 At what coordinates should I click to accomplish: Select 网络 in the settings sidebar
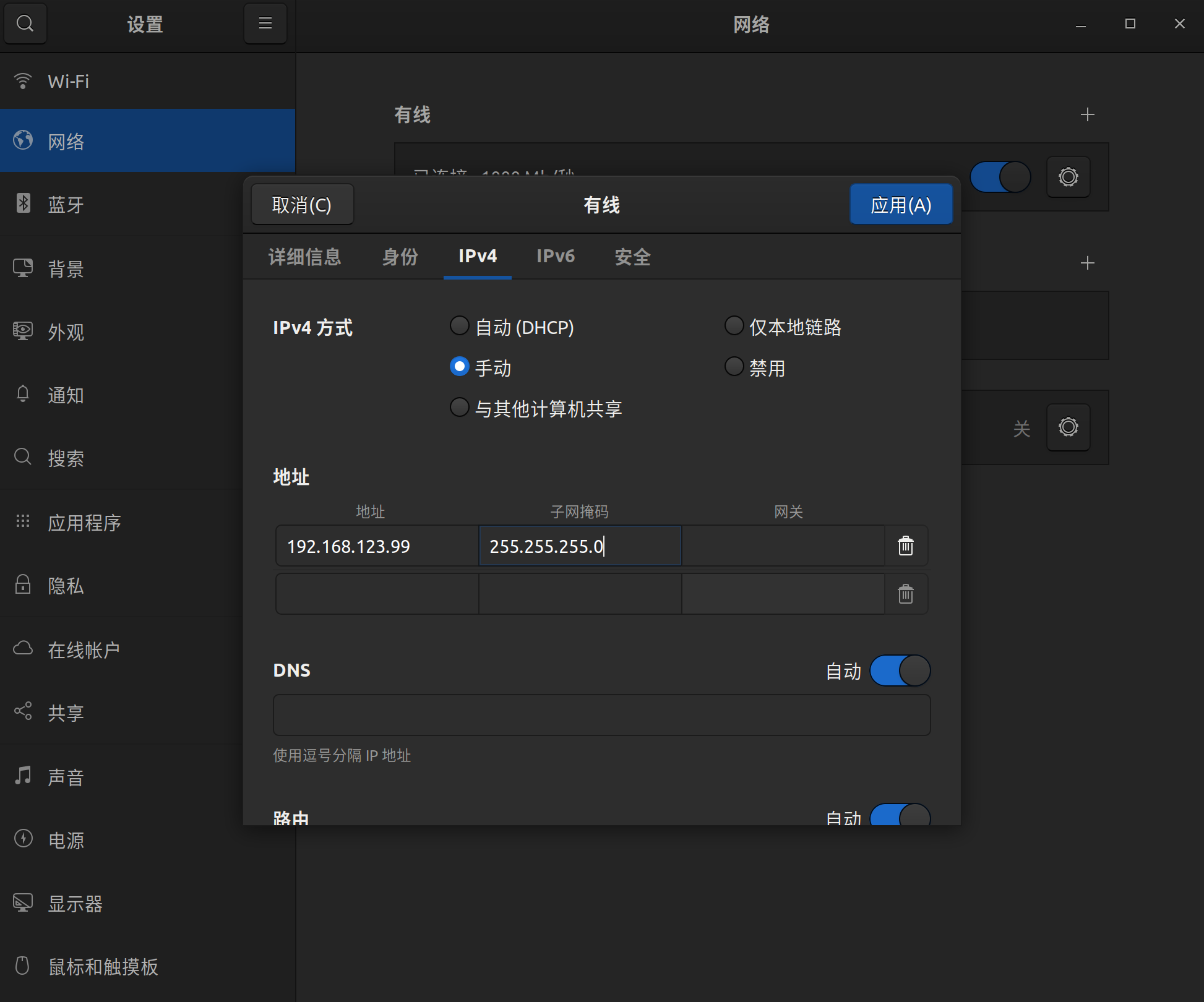147,140
